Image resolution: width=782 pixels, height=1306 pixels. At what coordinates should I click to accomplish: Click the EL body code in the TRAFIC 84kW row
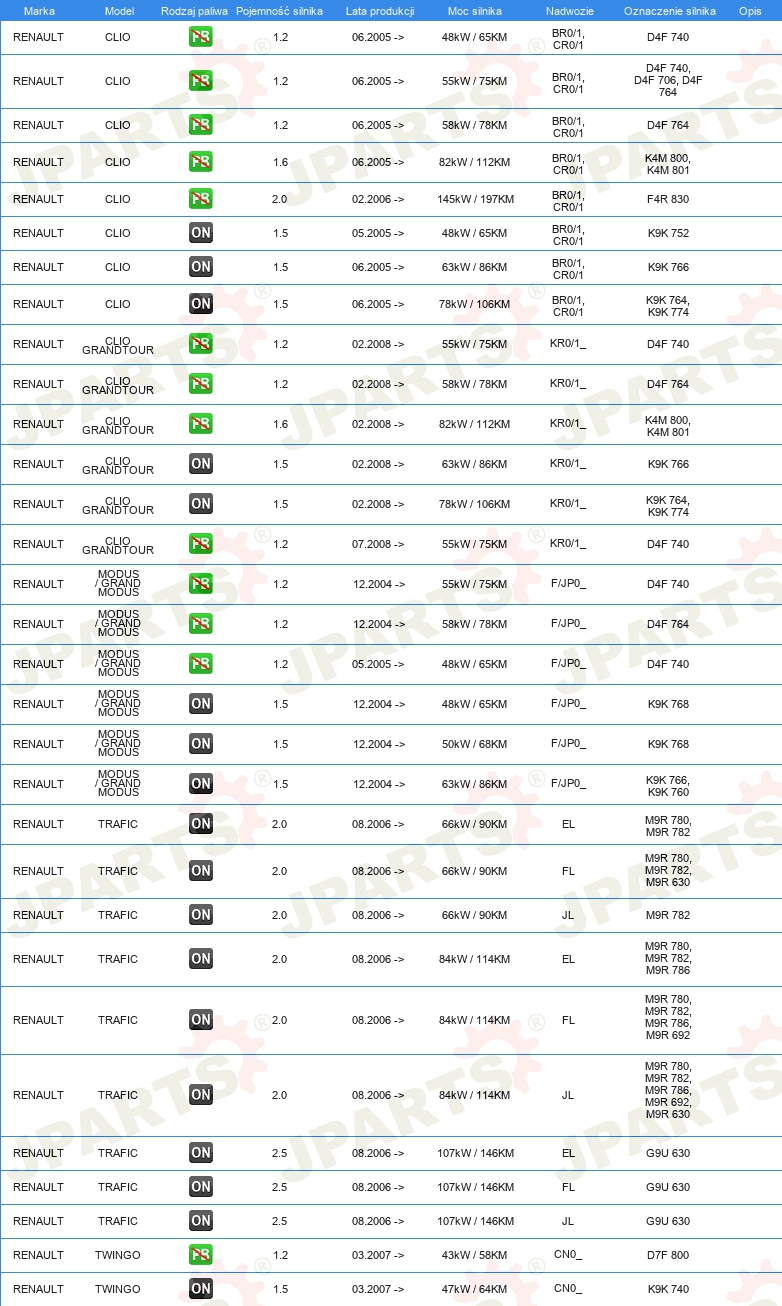point(568,959)
